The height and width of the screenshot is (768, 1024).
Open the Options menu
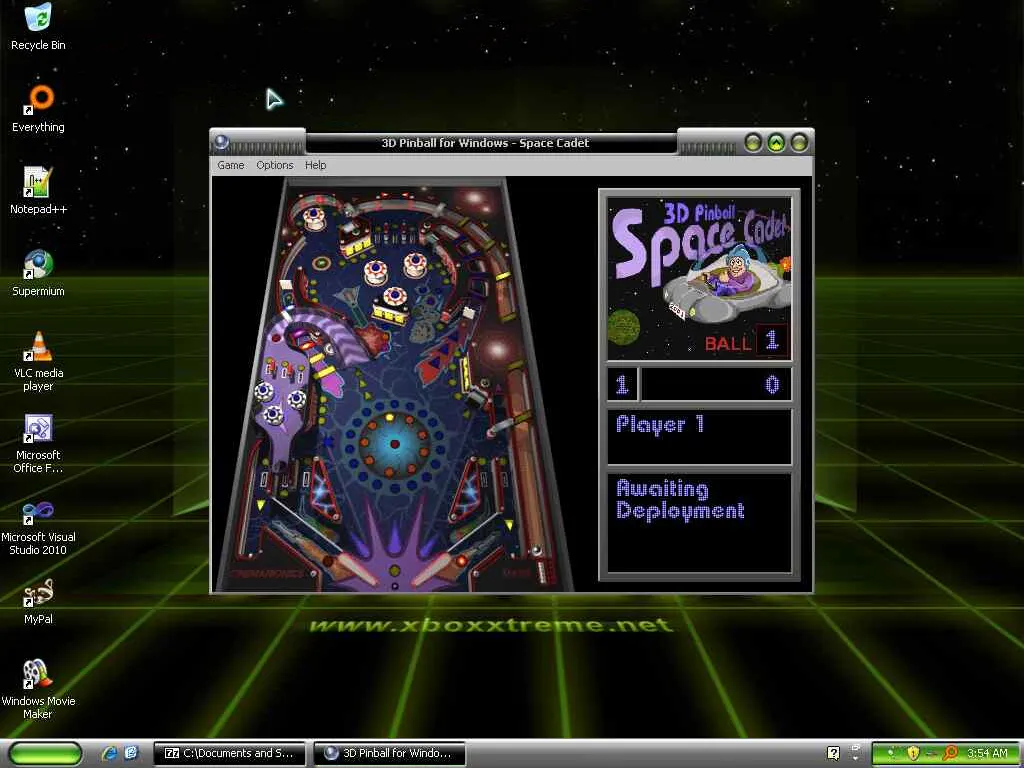(x=274, y=165)
